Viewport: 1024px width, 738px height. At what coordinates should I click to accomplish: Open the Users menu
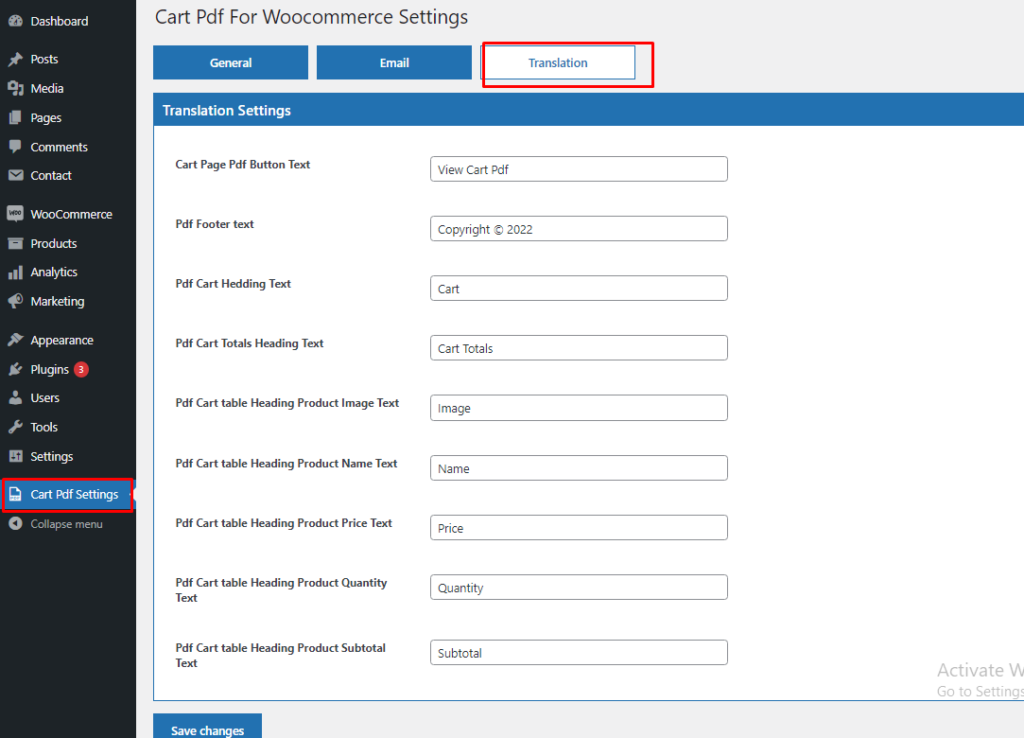[x=68, y=398]
